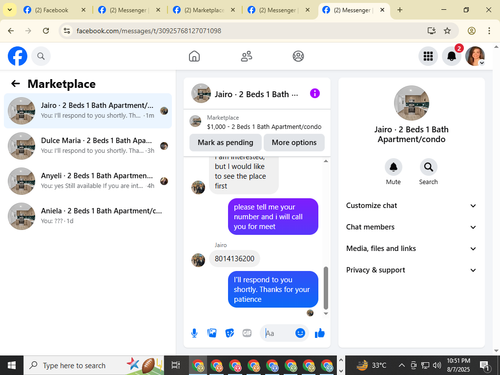This screenshot has width=500, height=375.
Task: Open weather 33°C widget on taskbar
Action: [x=371, y=365]
